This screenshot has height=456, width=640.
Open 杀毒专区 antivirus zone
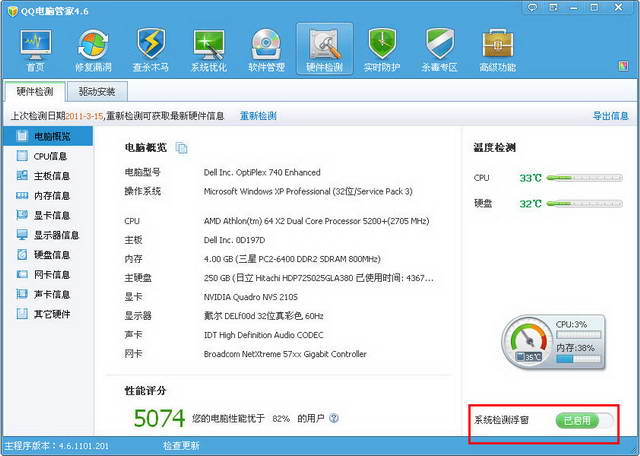pos(440,51)
